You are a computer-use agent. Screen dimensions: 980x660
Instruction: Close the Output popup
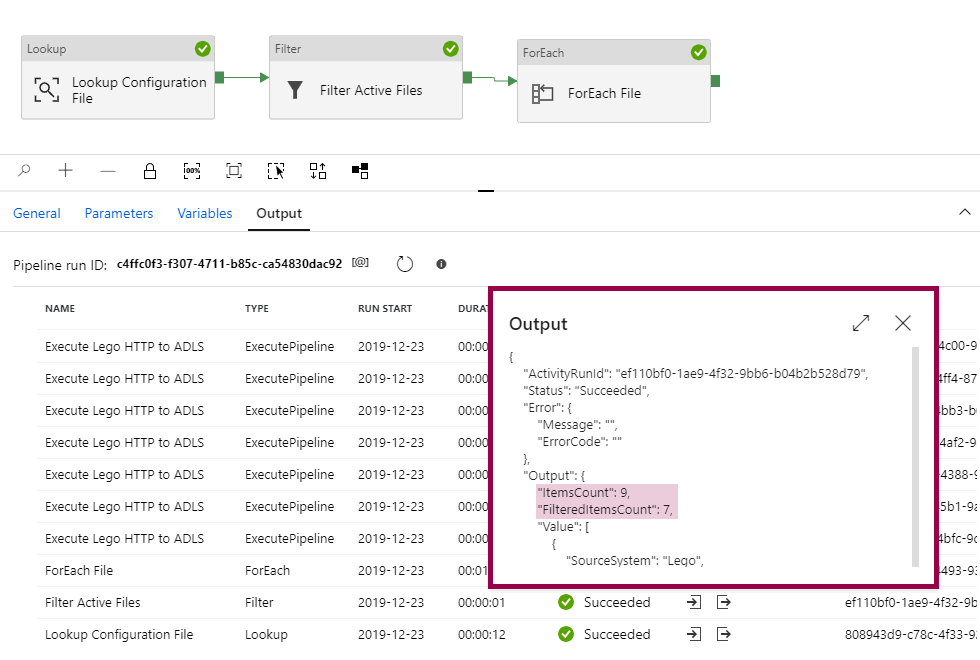point(903,323)
